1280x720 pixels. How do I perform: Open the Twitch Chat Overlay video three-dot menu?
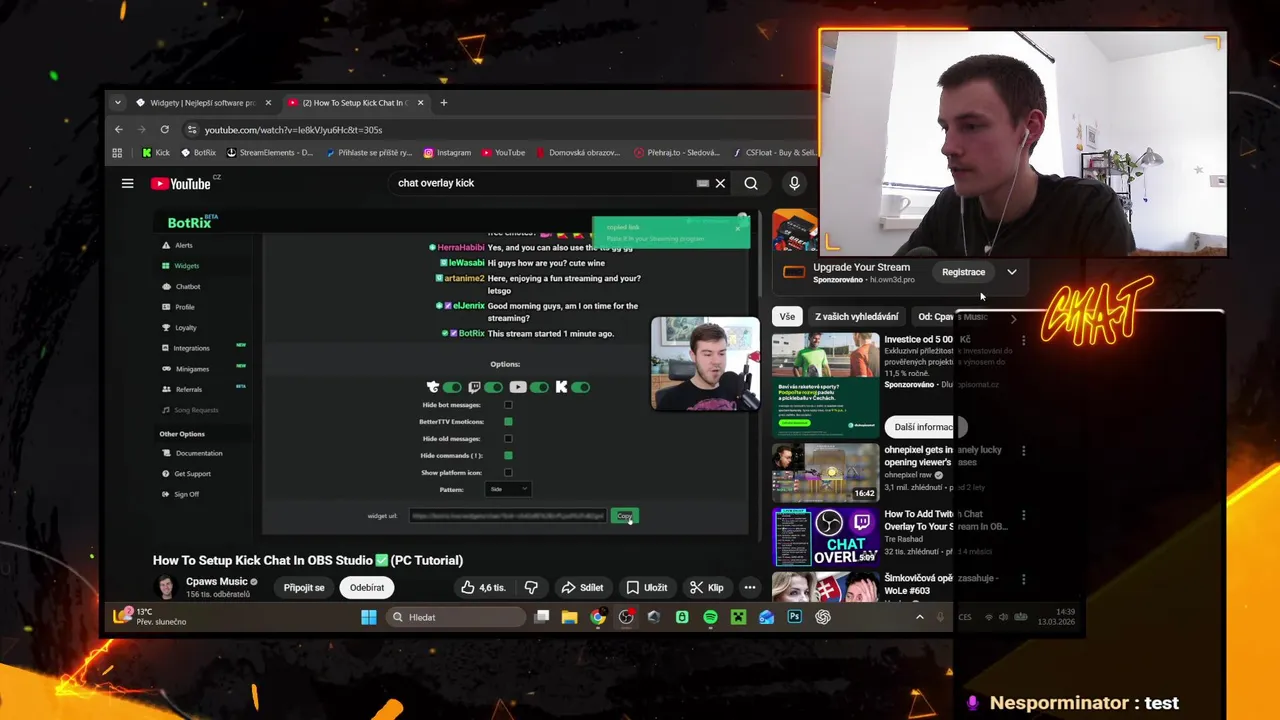(1023, 515)
